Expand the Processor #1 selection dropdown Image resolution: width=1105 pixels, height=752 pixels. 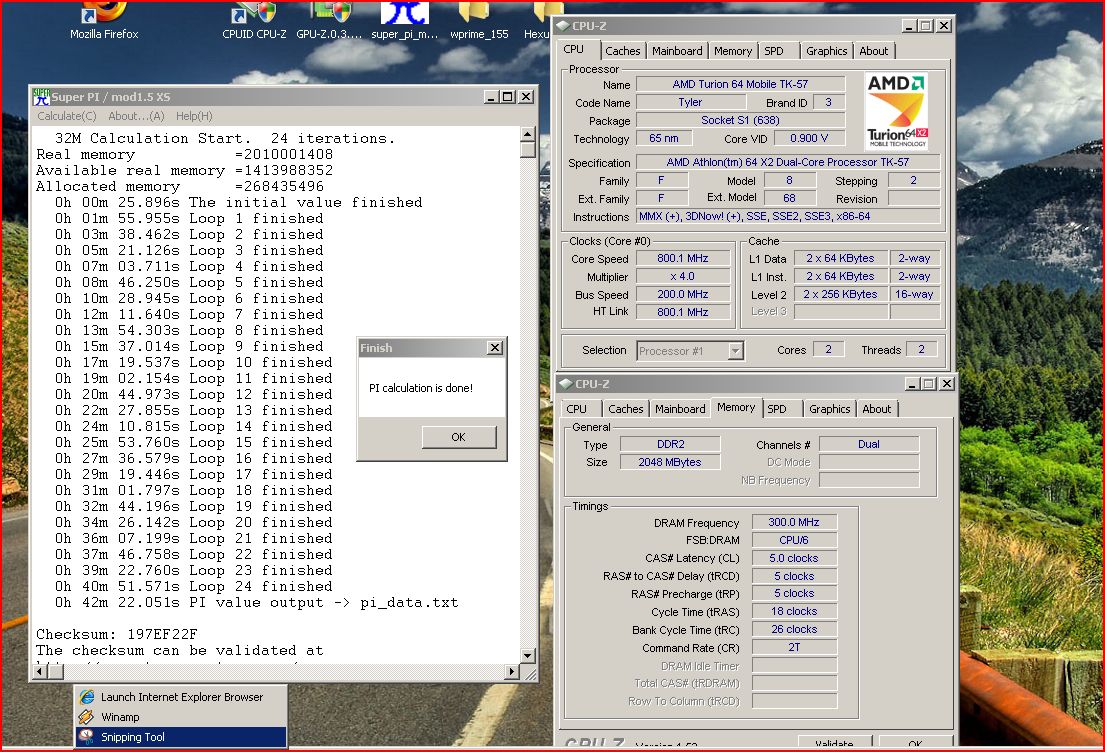pos(735,350)
